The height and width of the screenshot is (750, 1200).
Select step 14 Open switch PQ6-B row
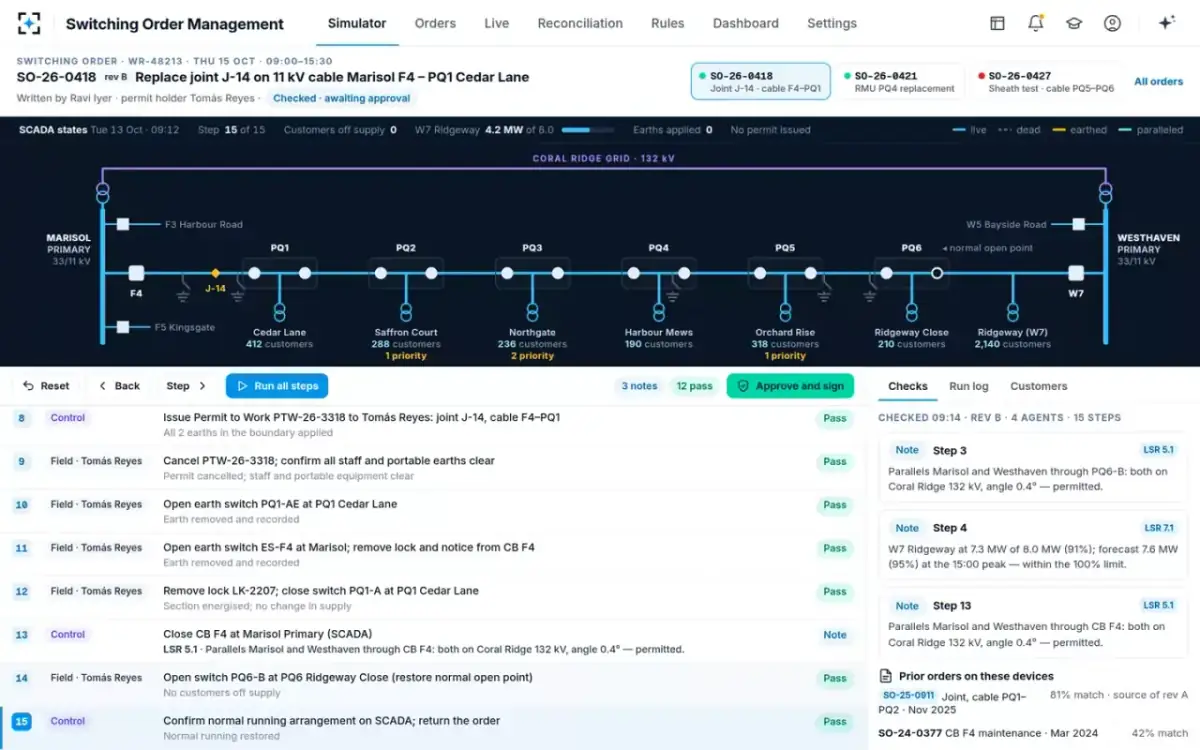pyautogui.click(x=433, y=684)
